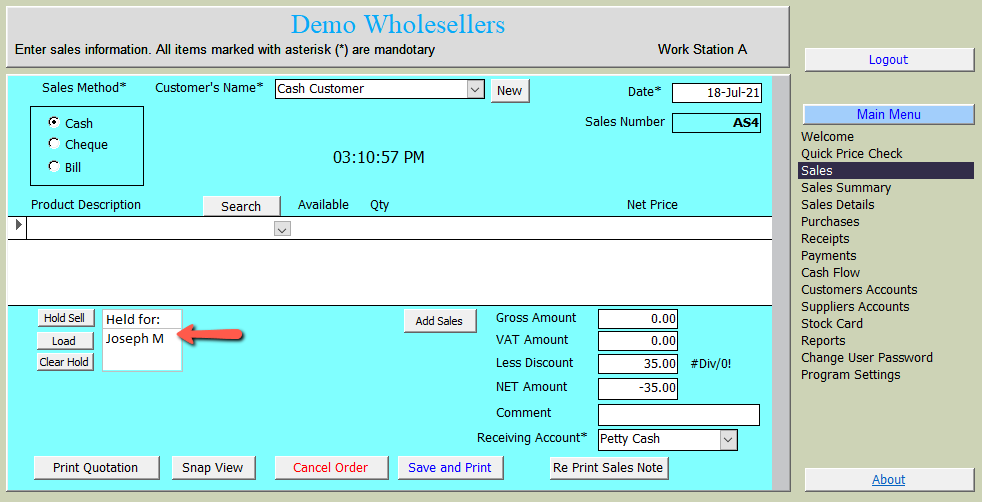Click the Clear Hold button
This screenshot has height=502, width=982.
(65, 362)
